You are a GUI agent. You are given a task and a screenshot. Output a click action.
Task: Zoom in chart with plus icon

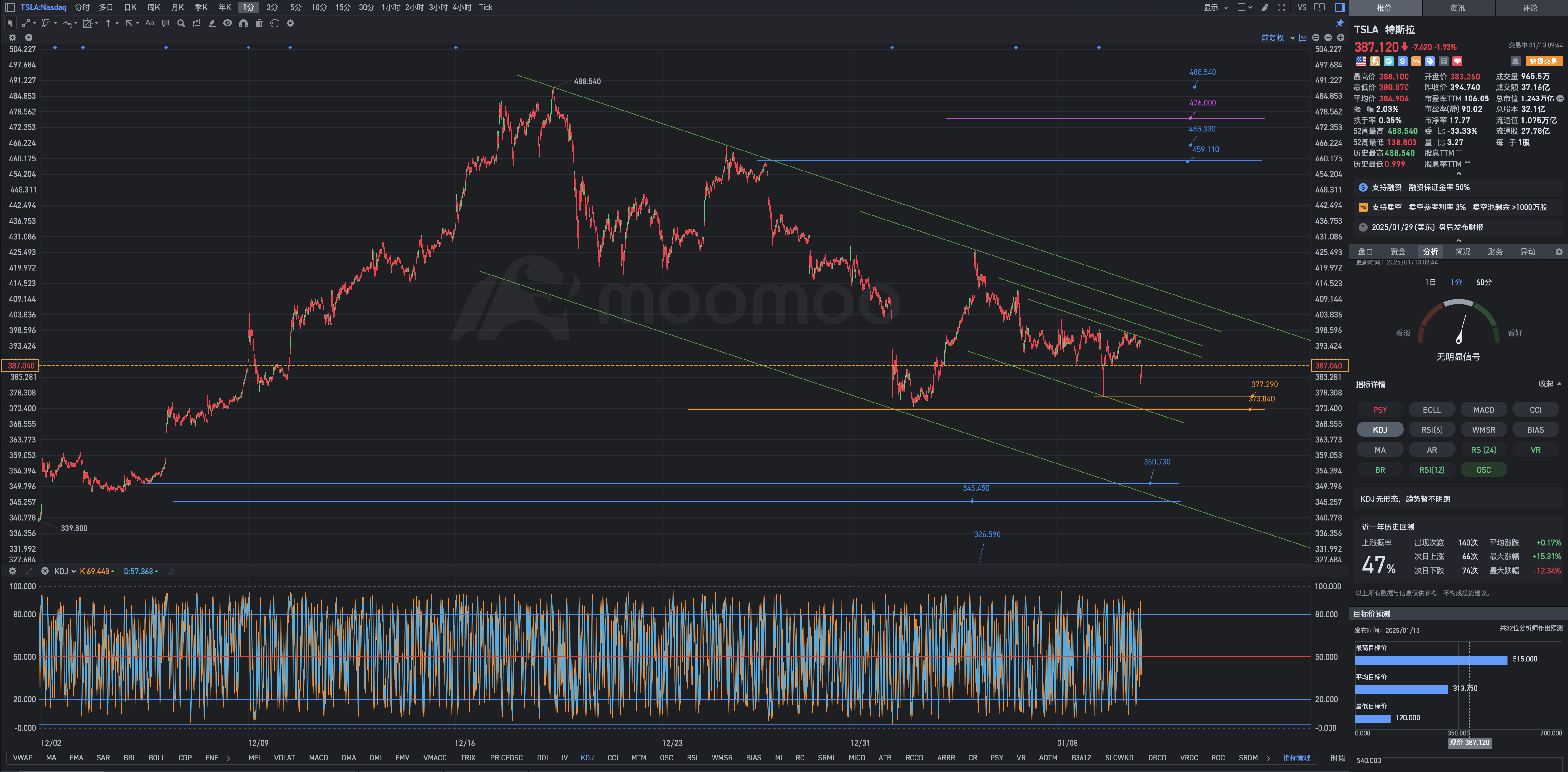1340,38
